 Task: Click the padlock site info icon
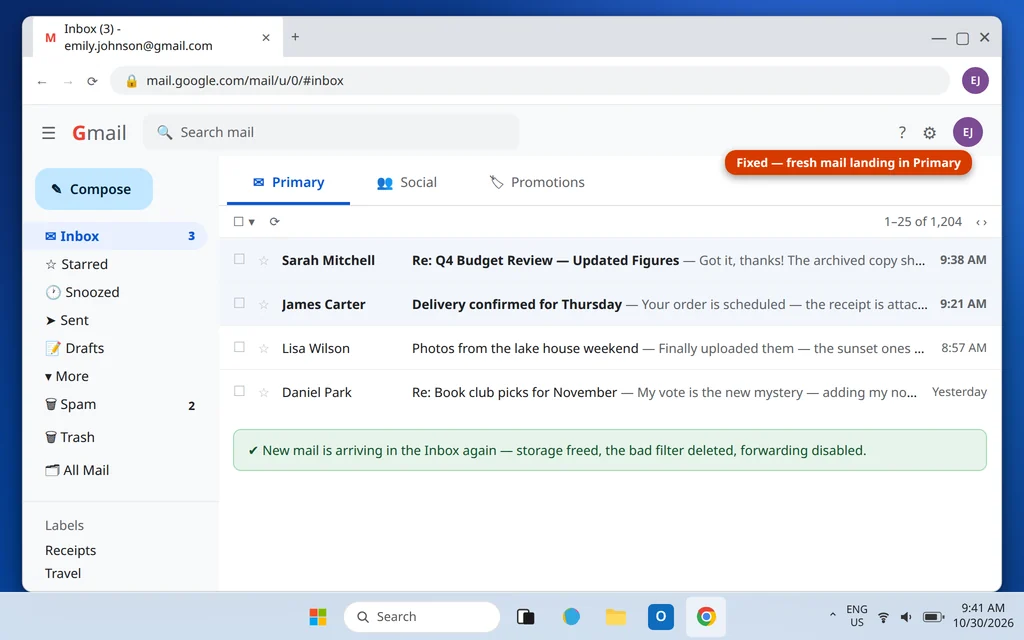click(x=131, y=80)
